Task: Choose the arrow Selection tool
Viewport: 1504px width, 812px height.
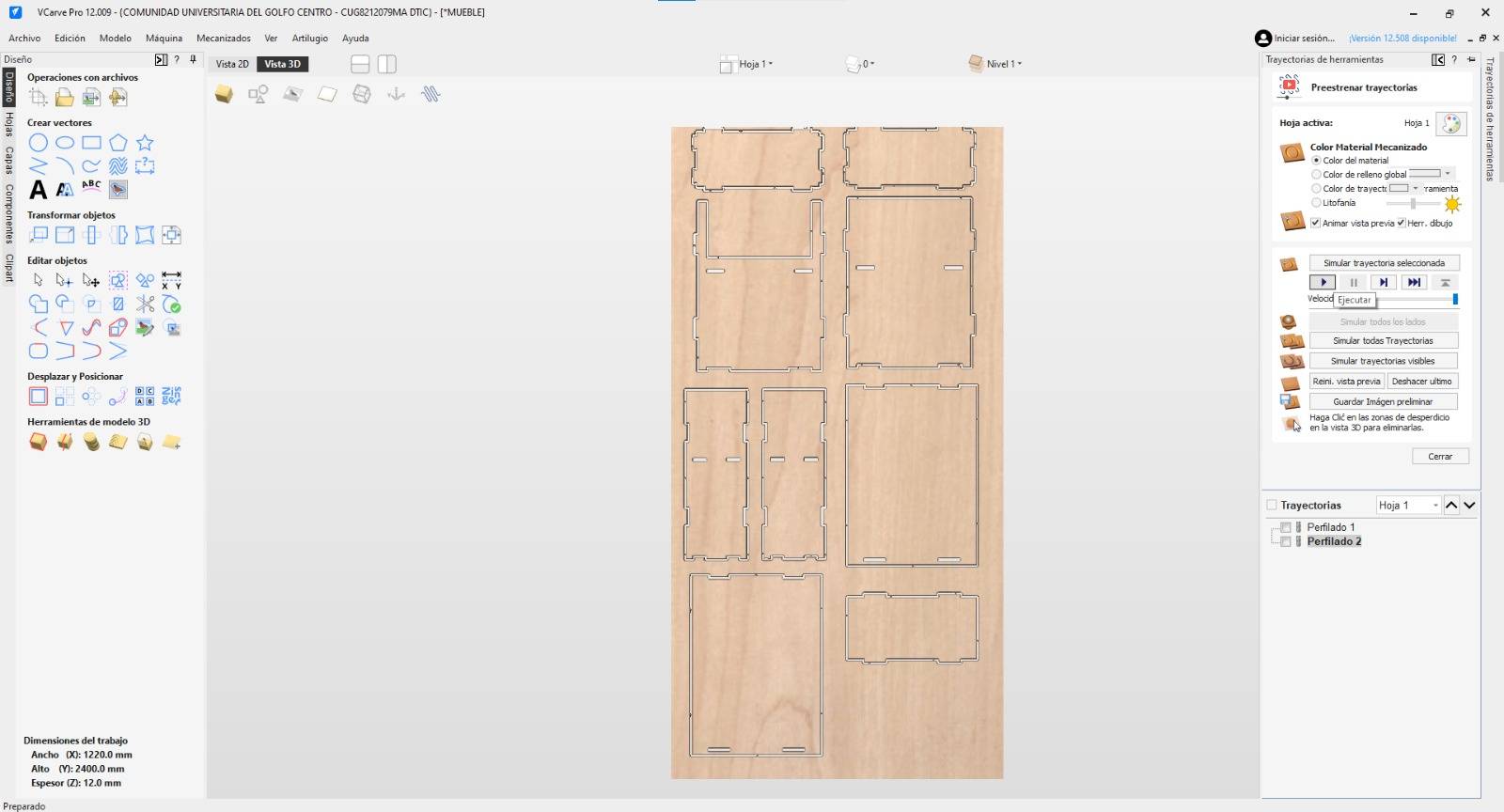Action: [x=38, y=280]
